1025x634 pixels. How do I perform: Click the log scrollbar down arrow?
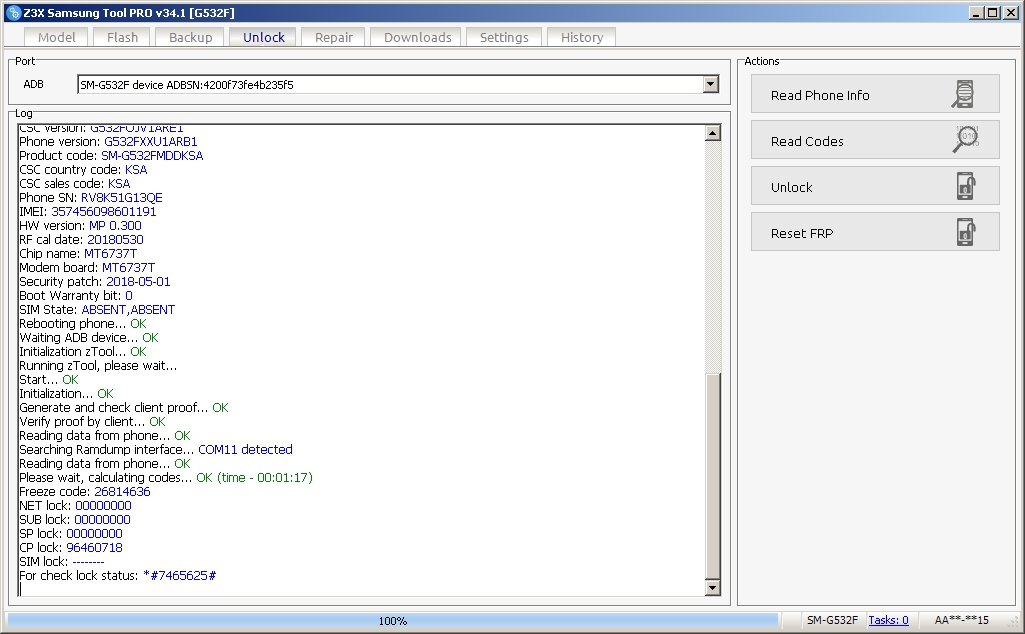tap(713, 587)
